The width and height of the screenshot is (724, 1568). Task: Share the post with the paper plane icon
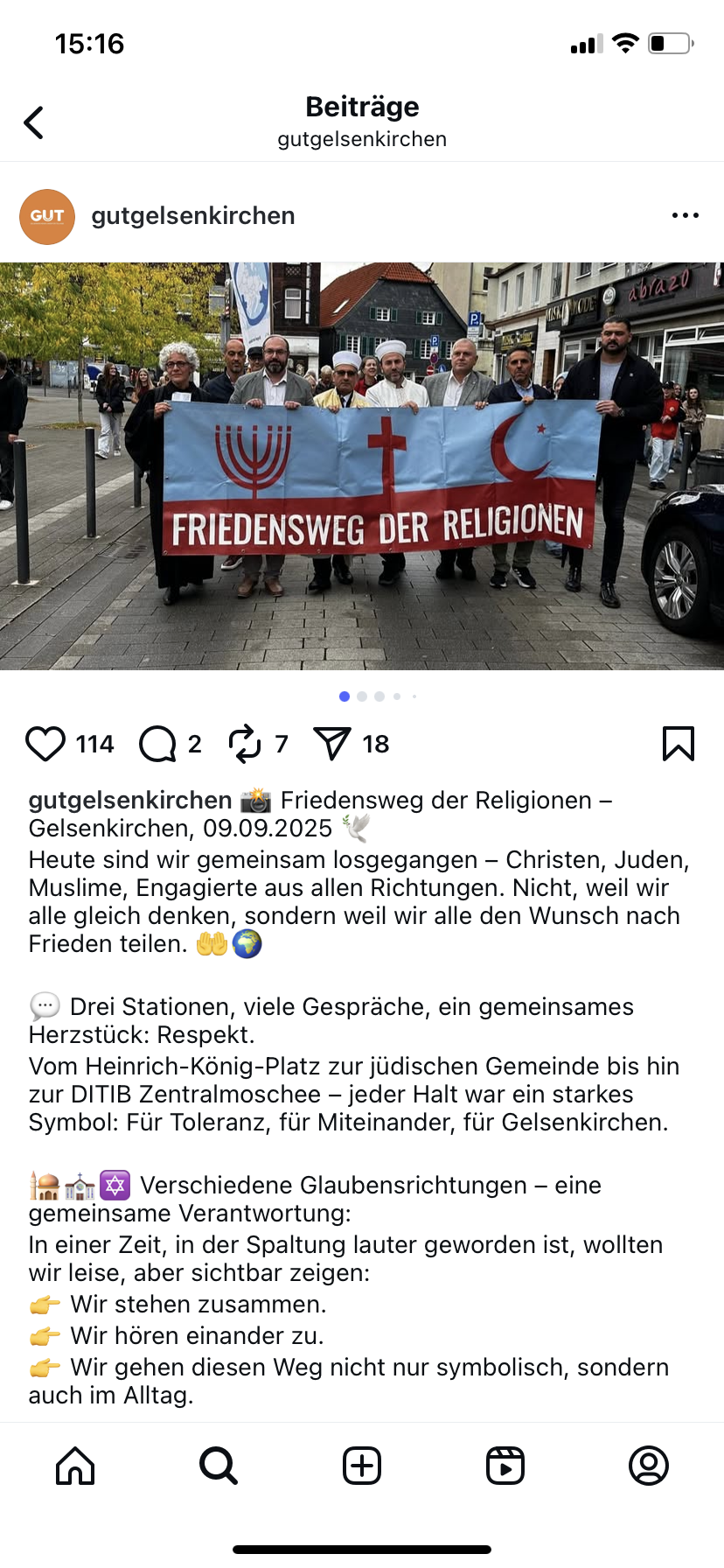[332, 744]
